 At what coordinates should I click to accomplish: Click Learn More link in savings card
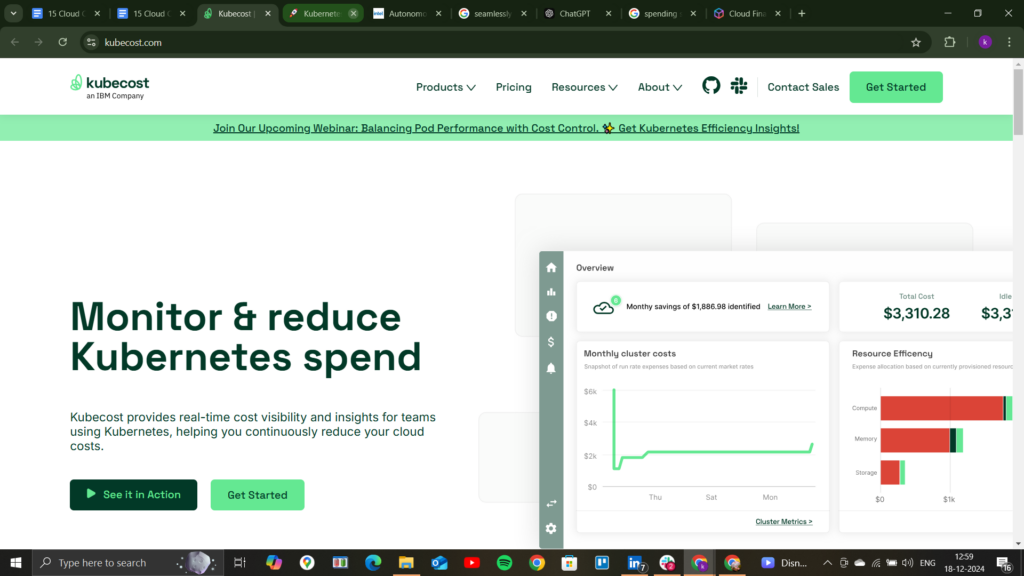click(x=789, y=306)
